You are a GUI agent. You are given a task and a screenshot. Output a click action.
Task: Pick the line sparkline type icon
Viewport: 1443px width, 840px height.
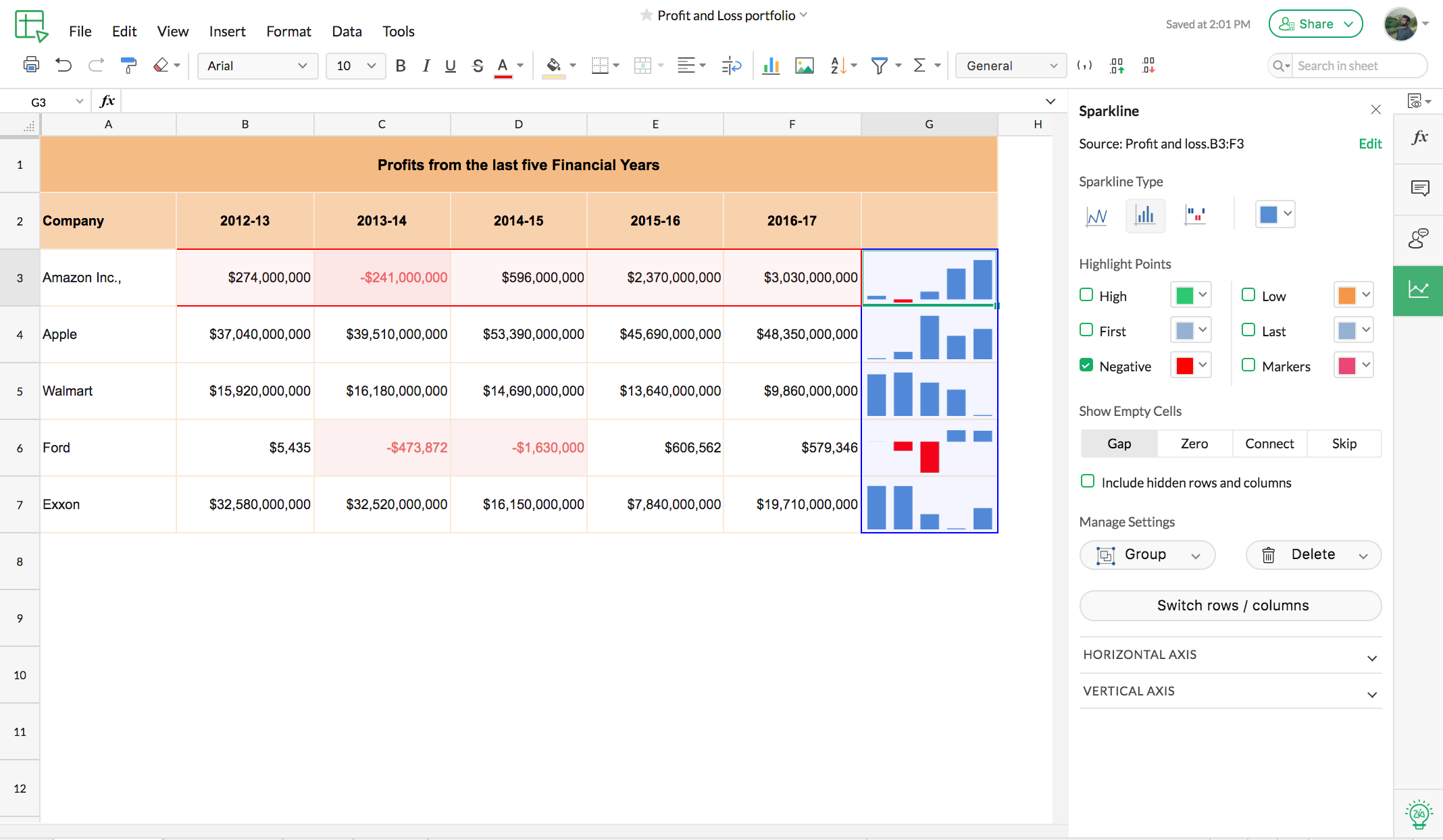1096,215
